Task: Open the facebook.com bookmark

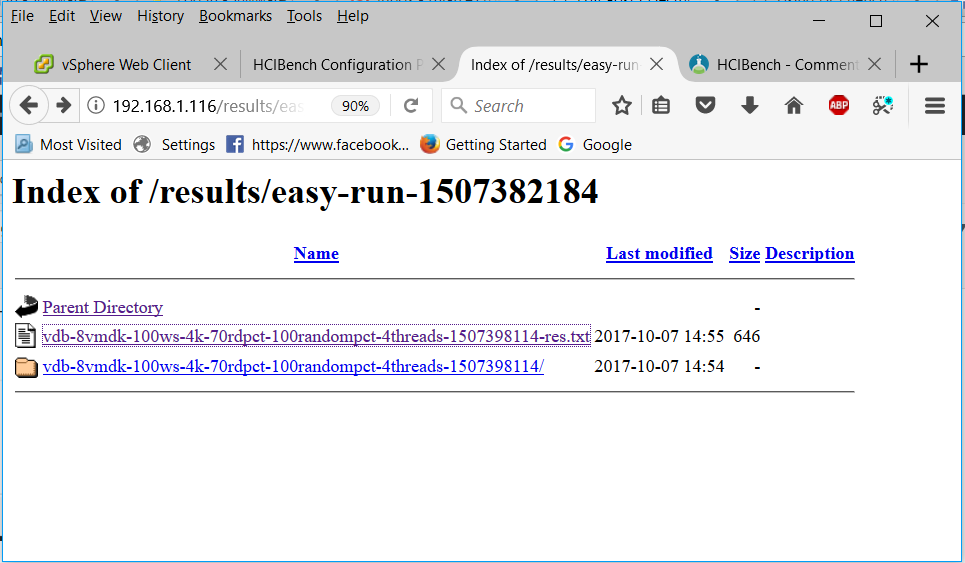Action: coord(318,145)
